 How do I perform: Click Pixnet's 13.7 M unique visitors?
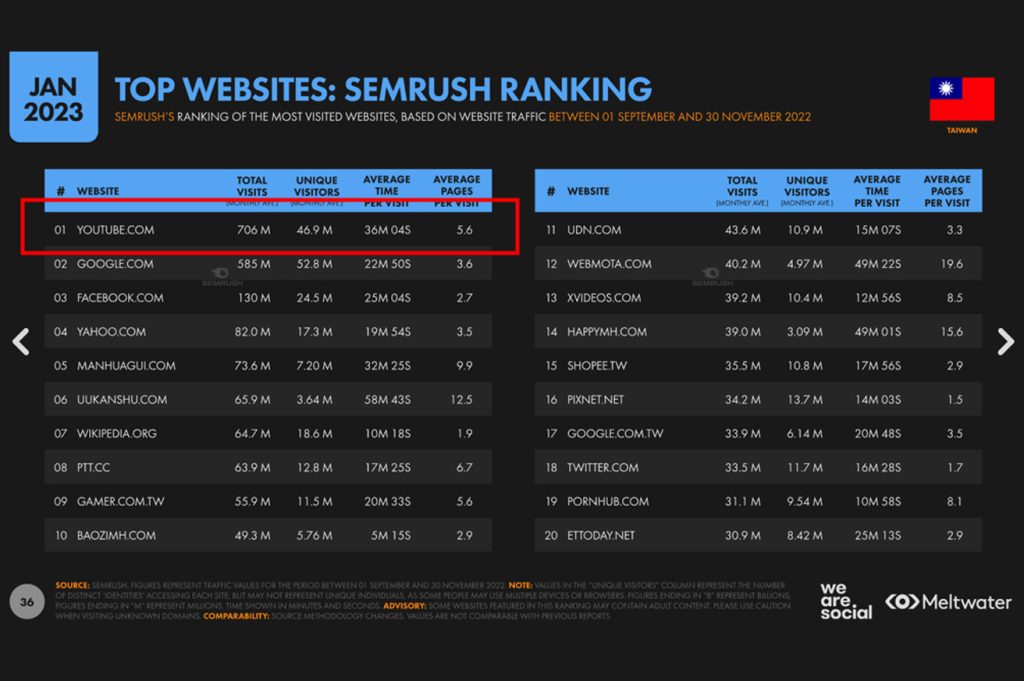pos(805,400)
